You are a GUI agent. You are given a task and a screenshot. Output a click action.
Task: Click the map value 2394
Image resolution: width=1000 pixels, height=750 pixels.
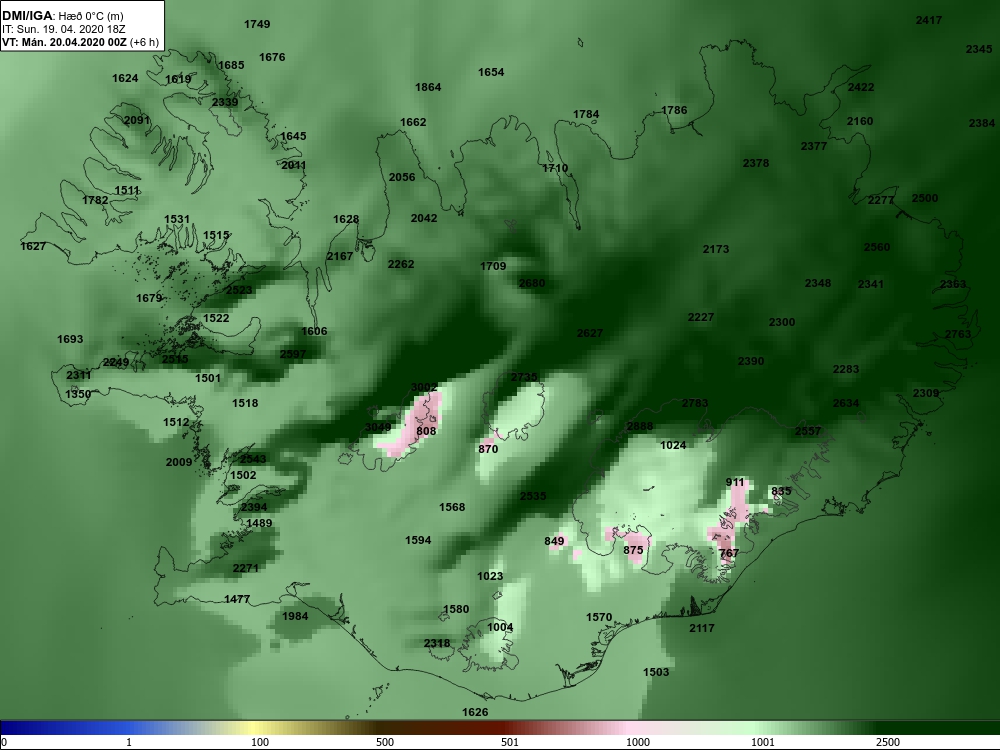pos(254,507)
